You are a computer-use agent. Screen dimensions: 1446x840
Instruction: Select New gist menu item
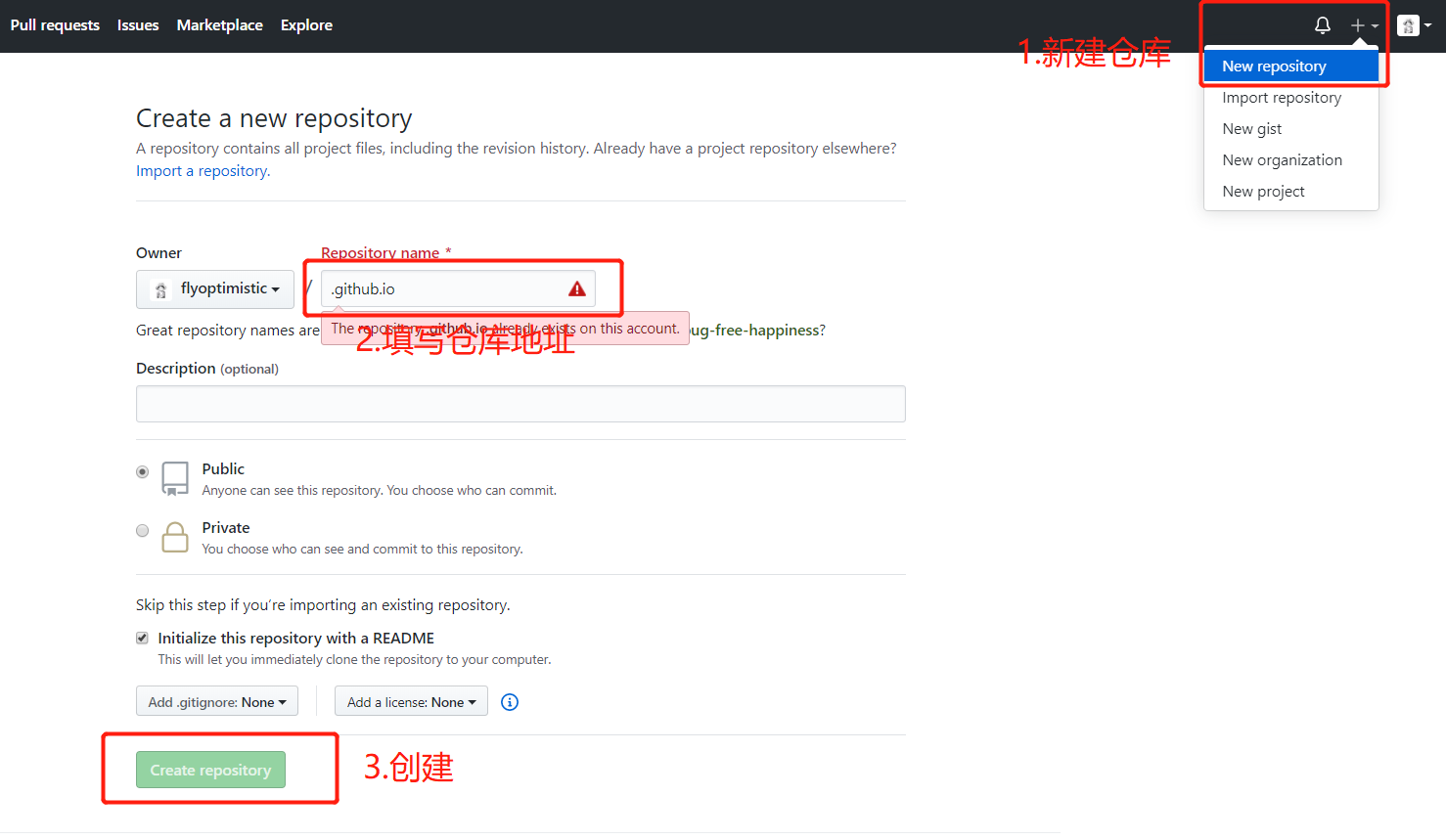(x=1252, y=129)
